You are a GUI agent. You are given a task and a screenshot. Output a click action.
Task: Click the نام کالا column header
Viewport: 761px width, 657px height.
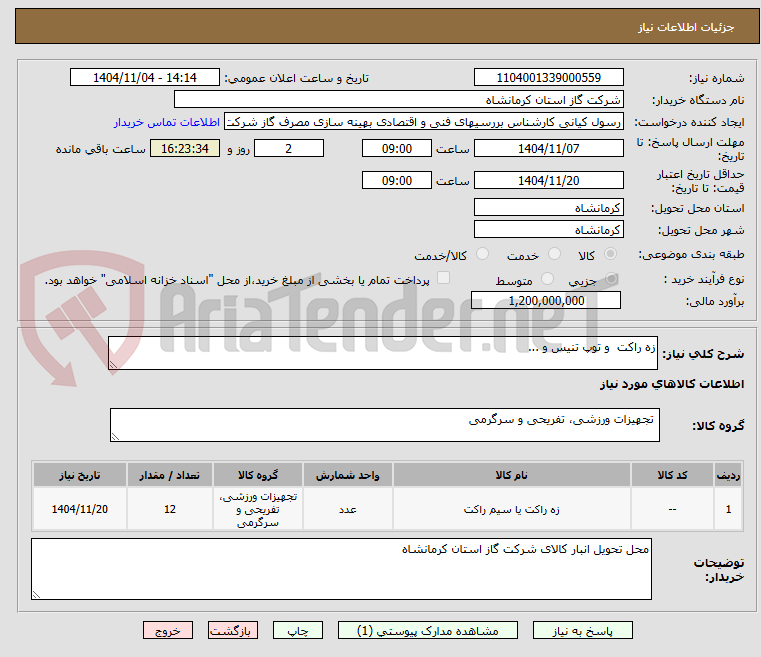(512, 475)
